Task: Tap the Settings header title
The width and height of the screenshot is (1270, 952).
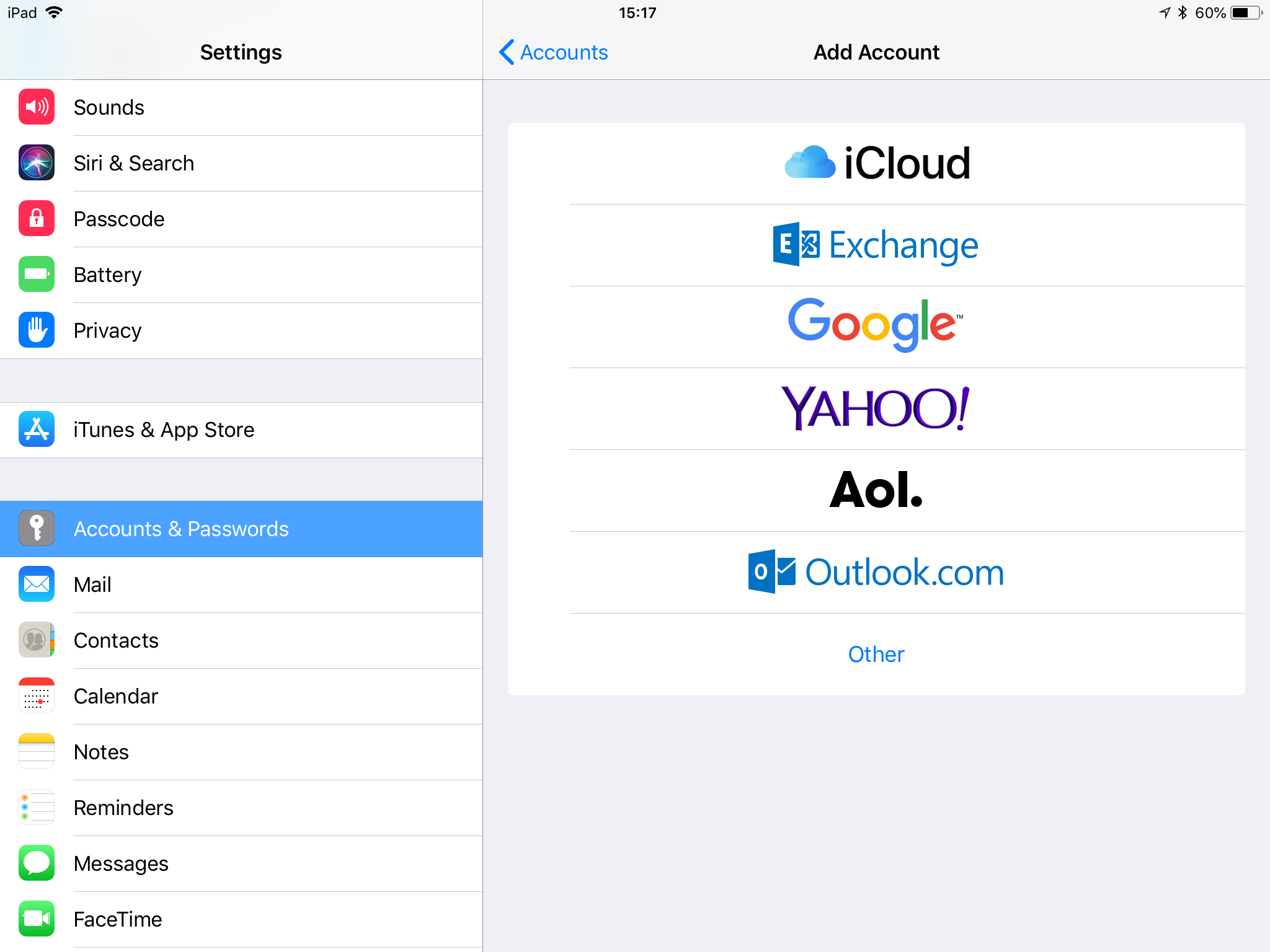Action: [241, 52]
